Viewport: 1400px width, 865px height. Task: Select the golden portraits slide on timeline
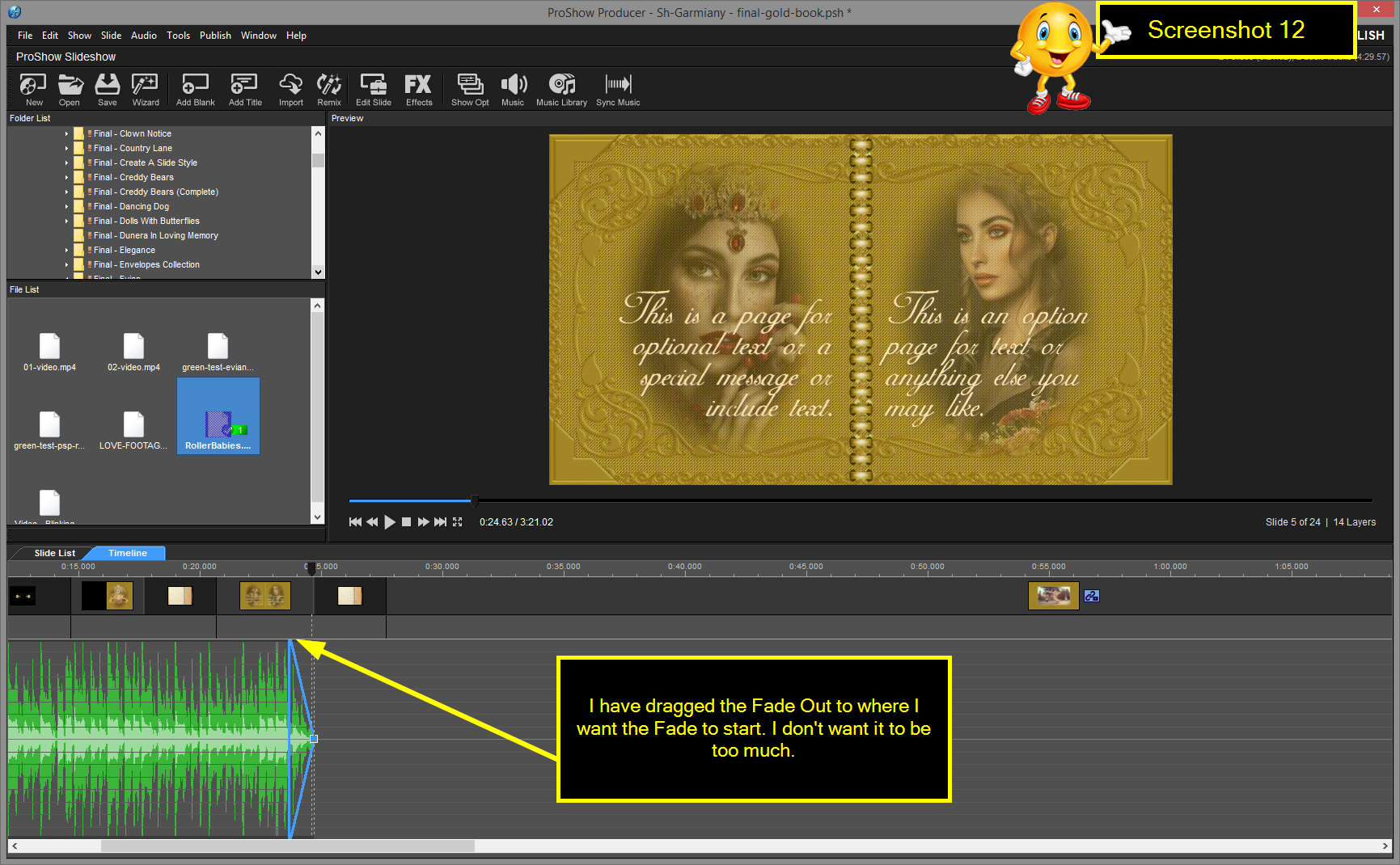[265, 596]
